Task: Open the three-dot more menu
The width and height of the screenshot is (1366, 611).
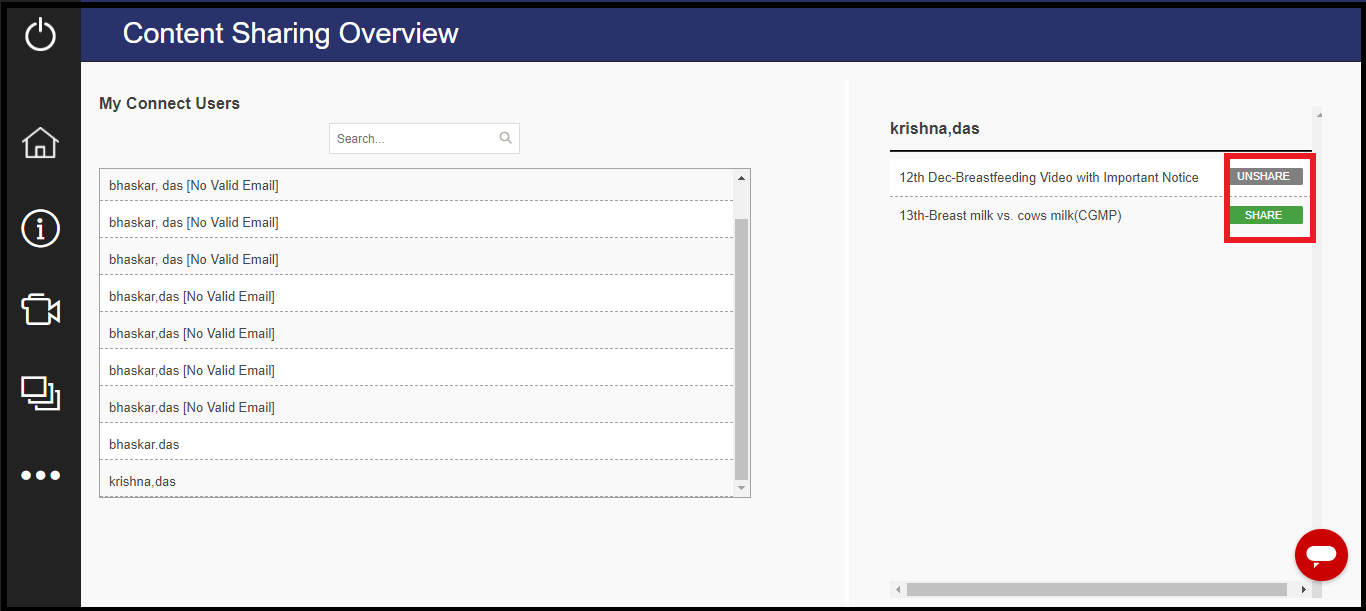Action: 40,475
